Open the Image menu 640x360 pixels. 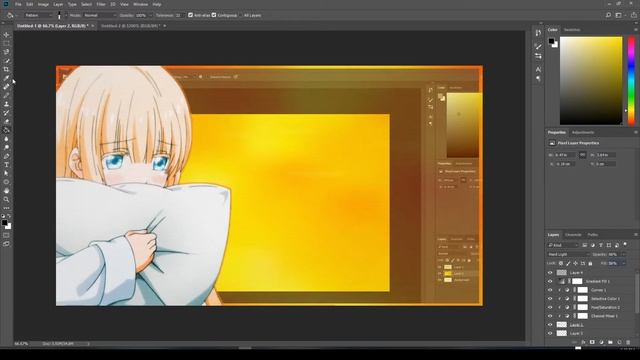[x=43, y=4]
